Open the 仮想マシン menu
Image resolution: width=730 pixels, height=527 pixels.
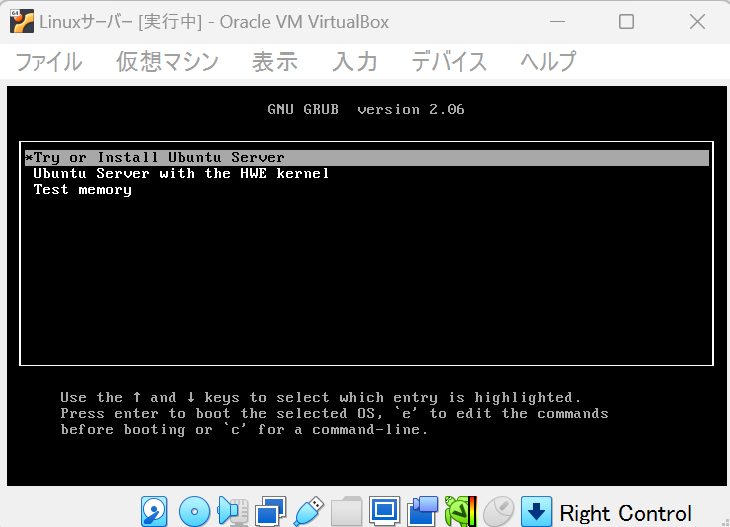click(x=167, y=61)
